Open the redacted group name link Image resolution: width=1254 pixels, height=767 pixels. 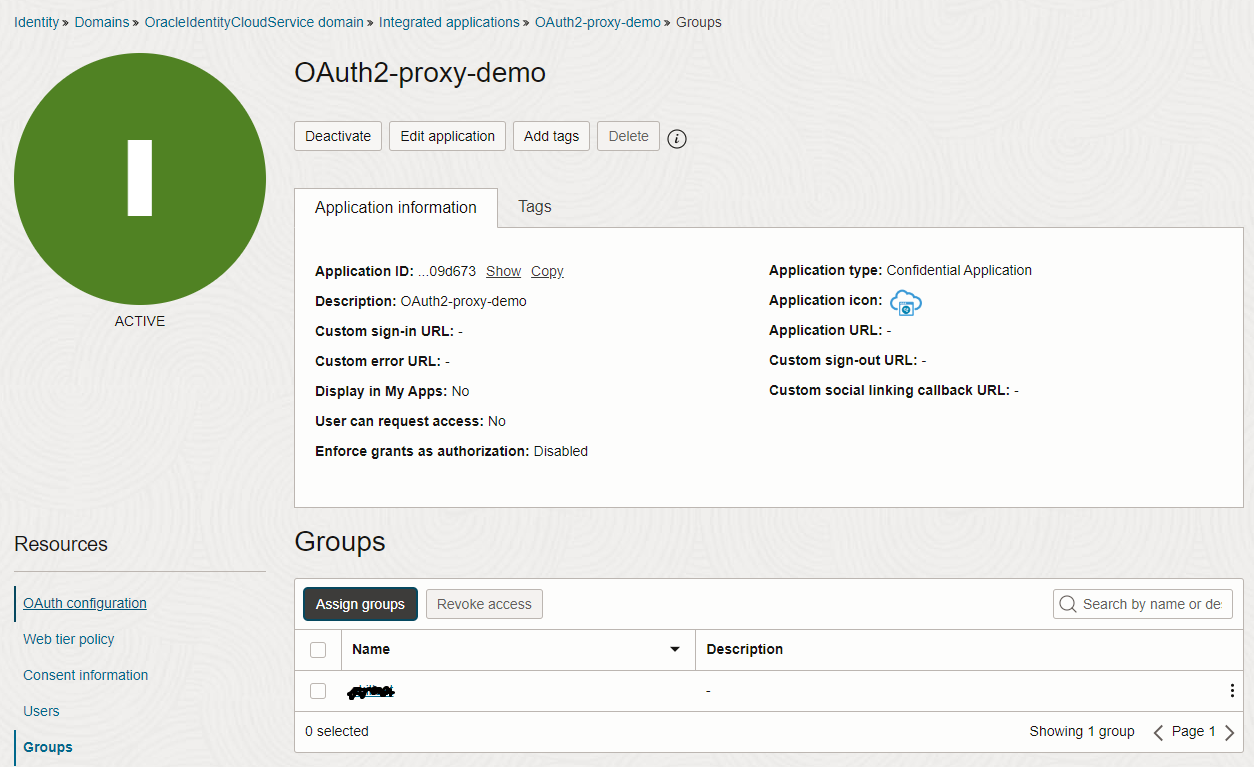coord(370,691)
